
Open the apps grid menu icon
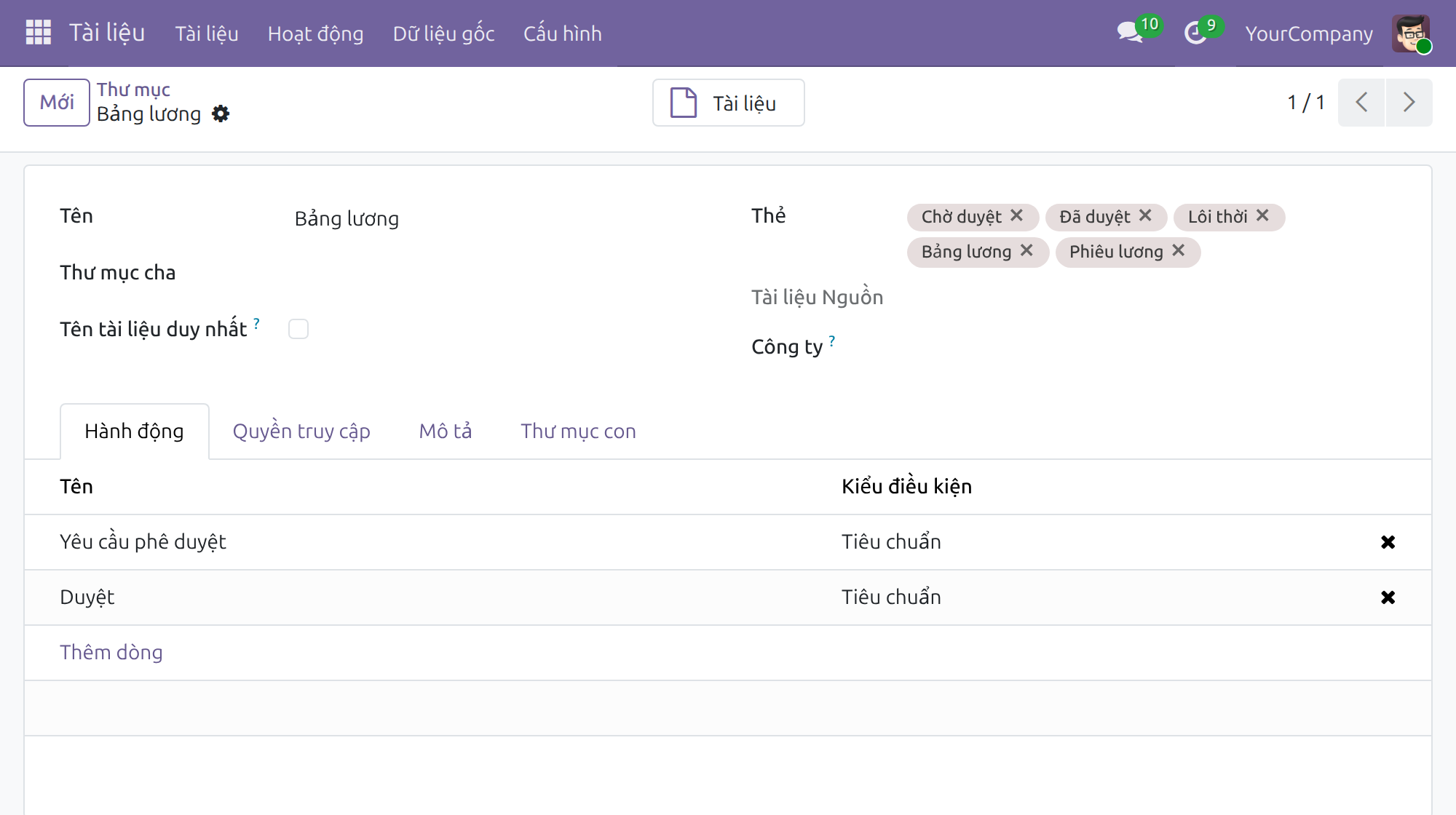click(x=38, y=33)
